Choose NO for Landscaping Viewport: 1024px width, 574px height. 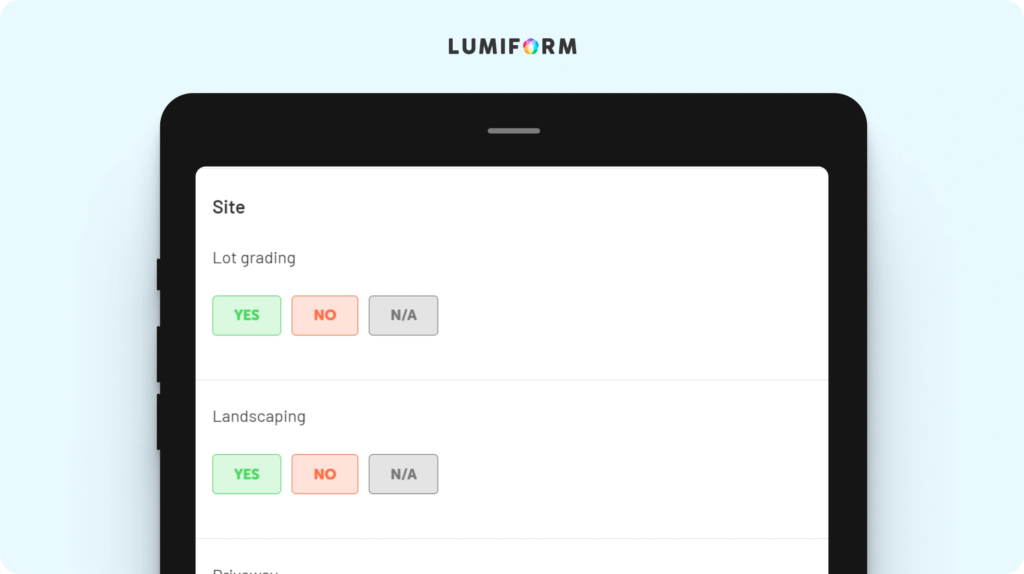(325, 474)
